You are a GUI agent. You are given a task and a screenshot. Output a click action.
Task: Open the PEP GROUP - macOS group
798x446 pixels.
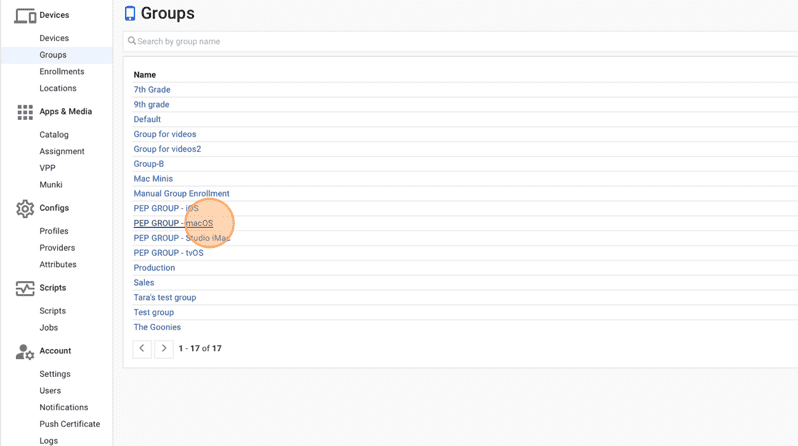pyautogui.click(x=173, y=223)
